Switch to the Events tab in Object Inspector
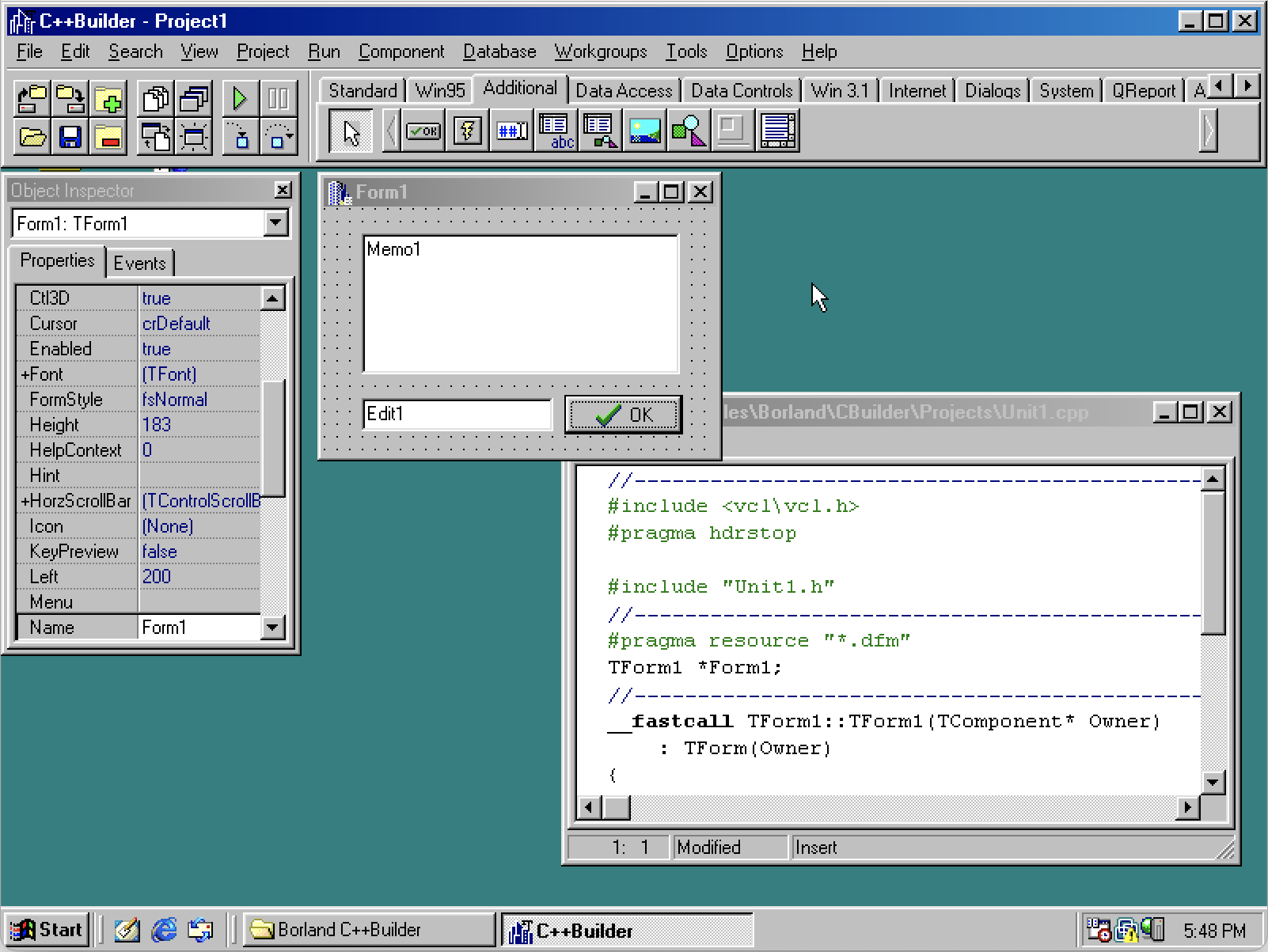This screenshot has height=952, width=1268. tap(140, 262)
